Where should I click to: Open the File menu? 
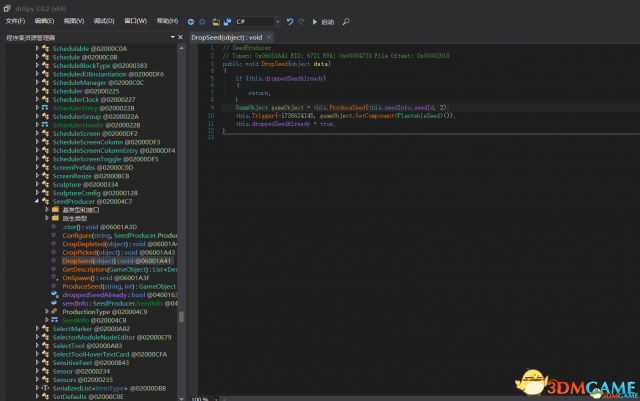pyautogui.click(x=15, y=21)
